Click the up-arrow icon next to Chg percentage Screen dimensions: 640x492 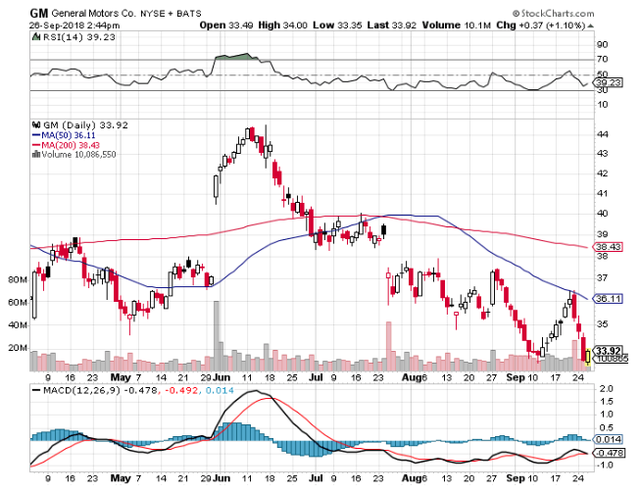tap(591, 26)
